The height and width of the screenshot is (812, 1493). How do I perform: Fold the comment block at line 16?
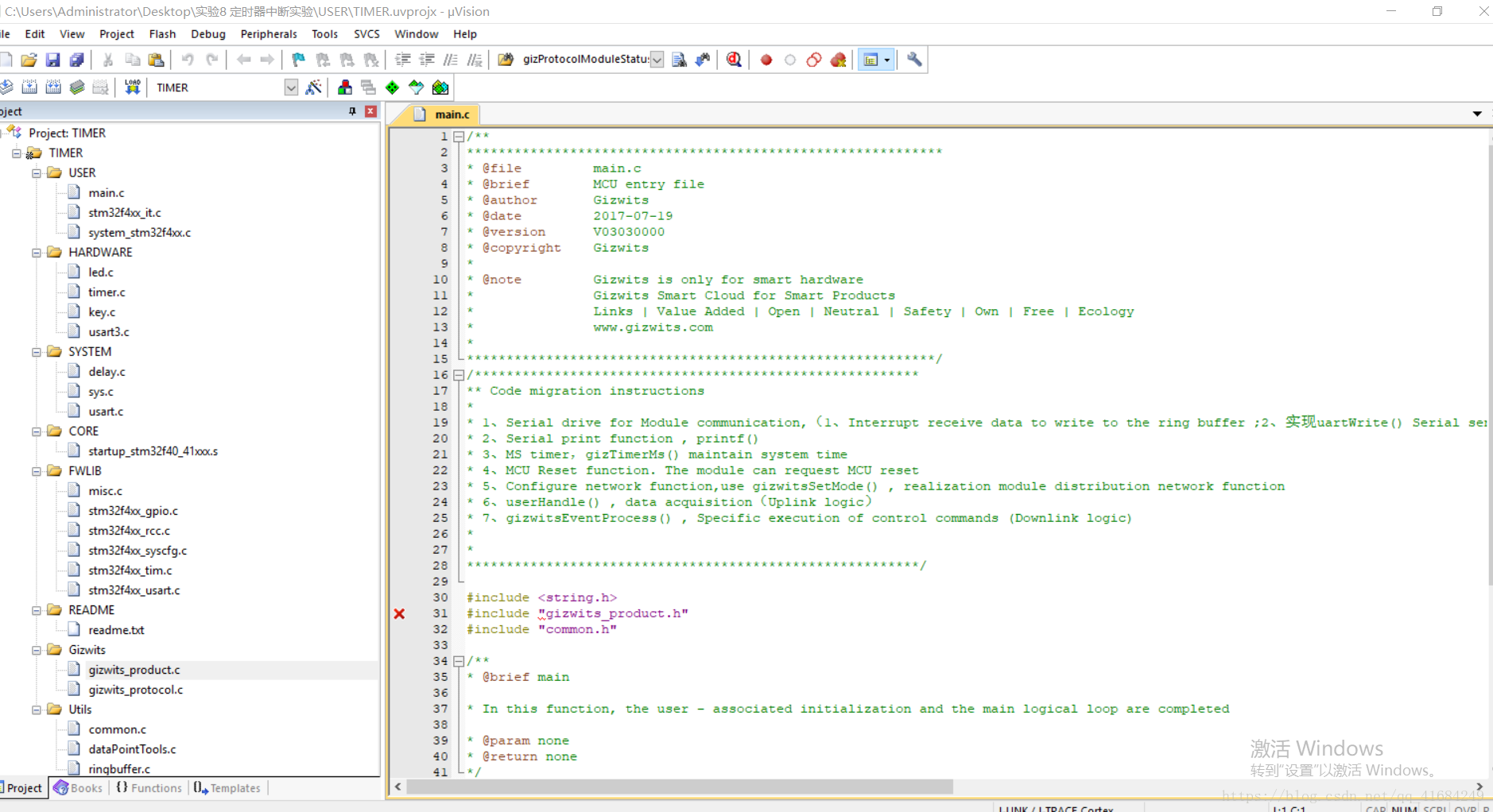click(459, 375)
